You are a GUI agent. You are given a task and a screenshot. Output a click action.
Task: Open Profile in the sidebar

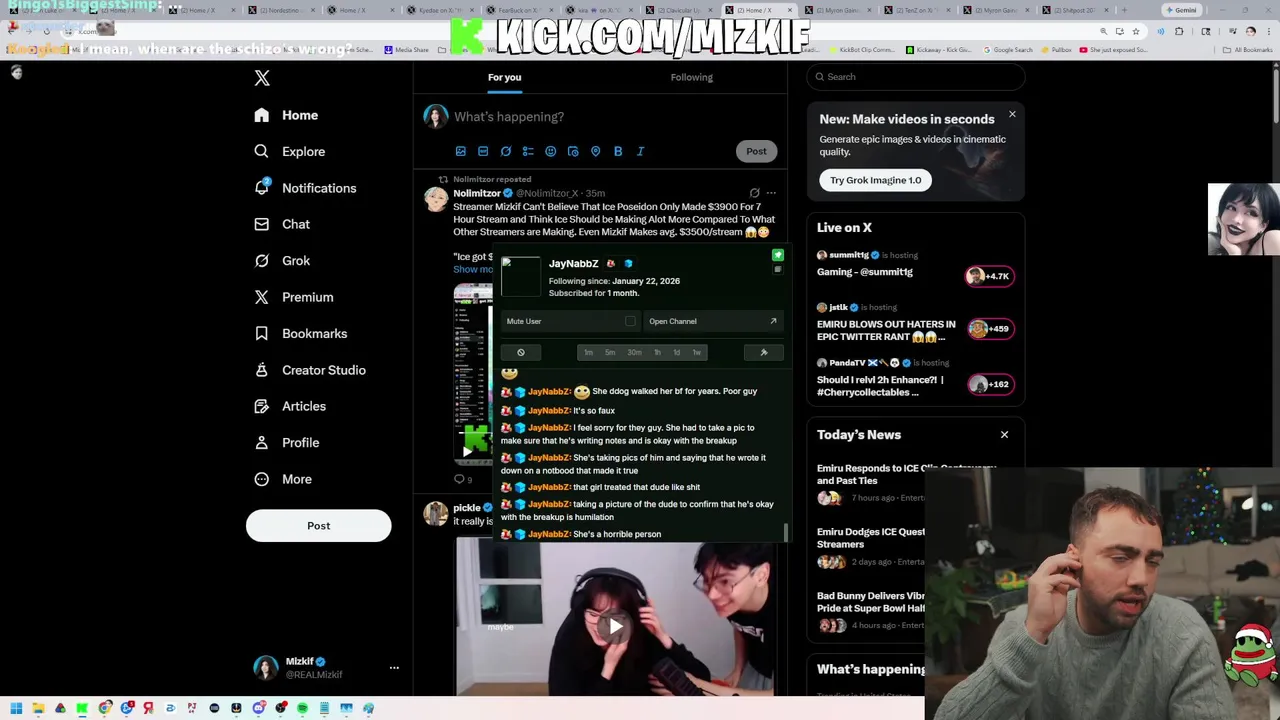(287, 442)
